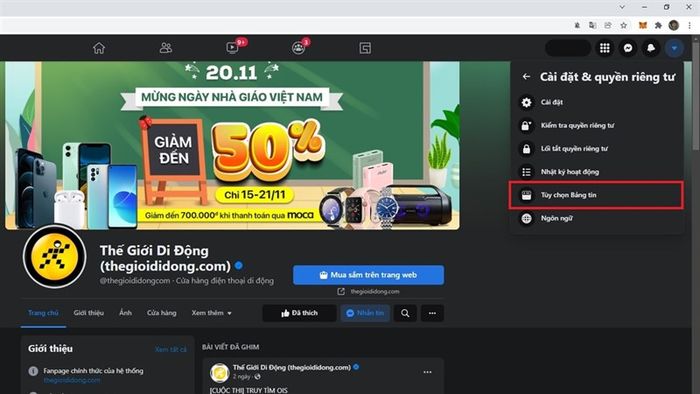Image resolution: width=700 pixels, height=394 pixels.
Task: Switch to the Ảnh tab
Action: click(x=125, y=313)
